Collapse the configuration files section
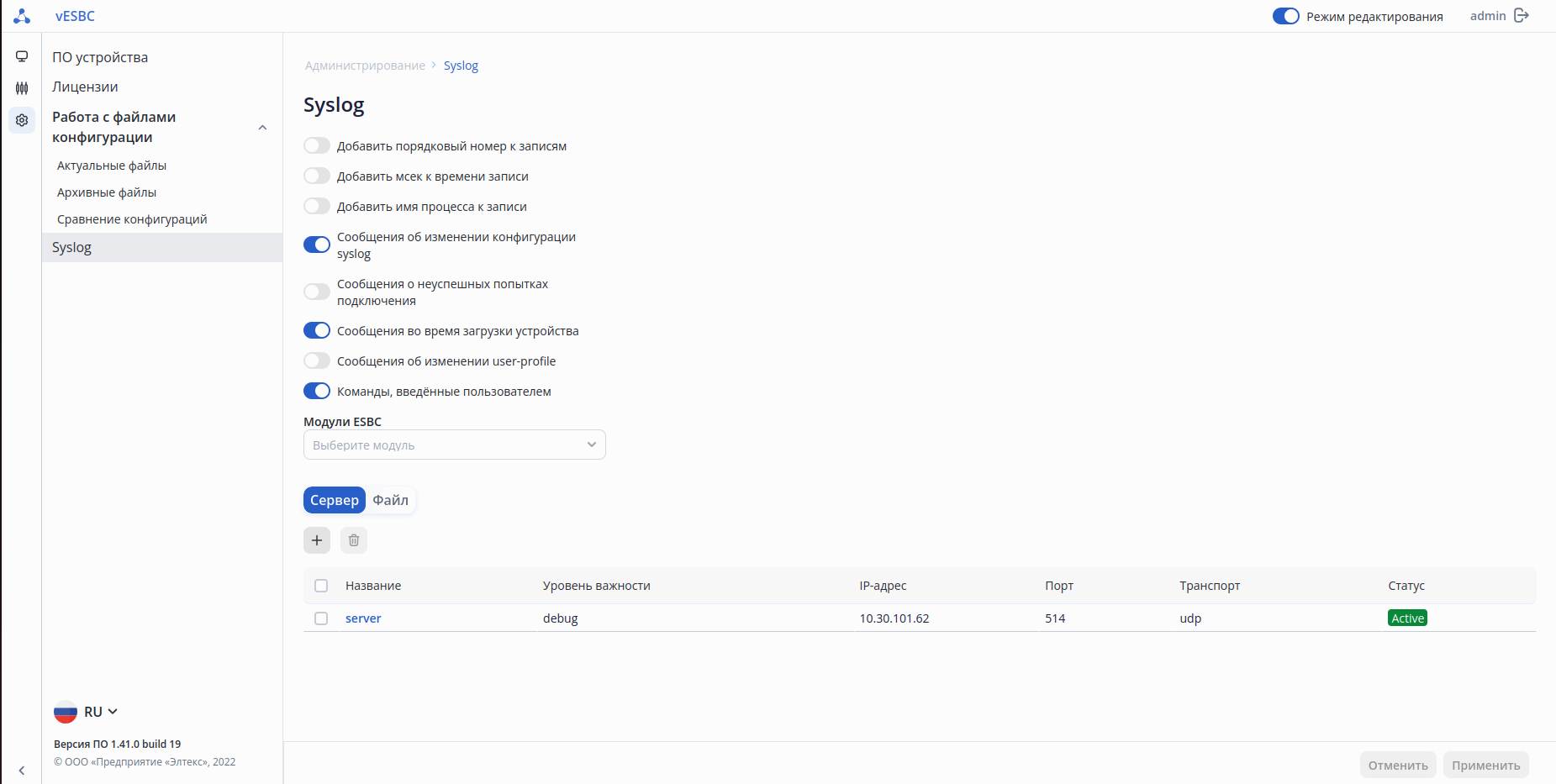 point(262,128)
